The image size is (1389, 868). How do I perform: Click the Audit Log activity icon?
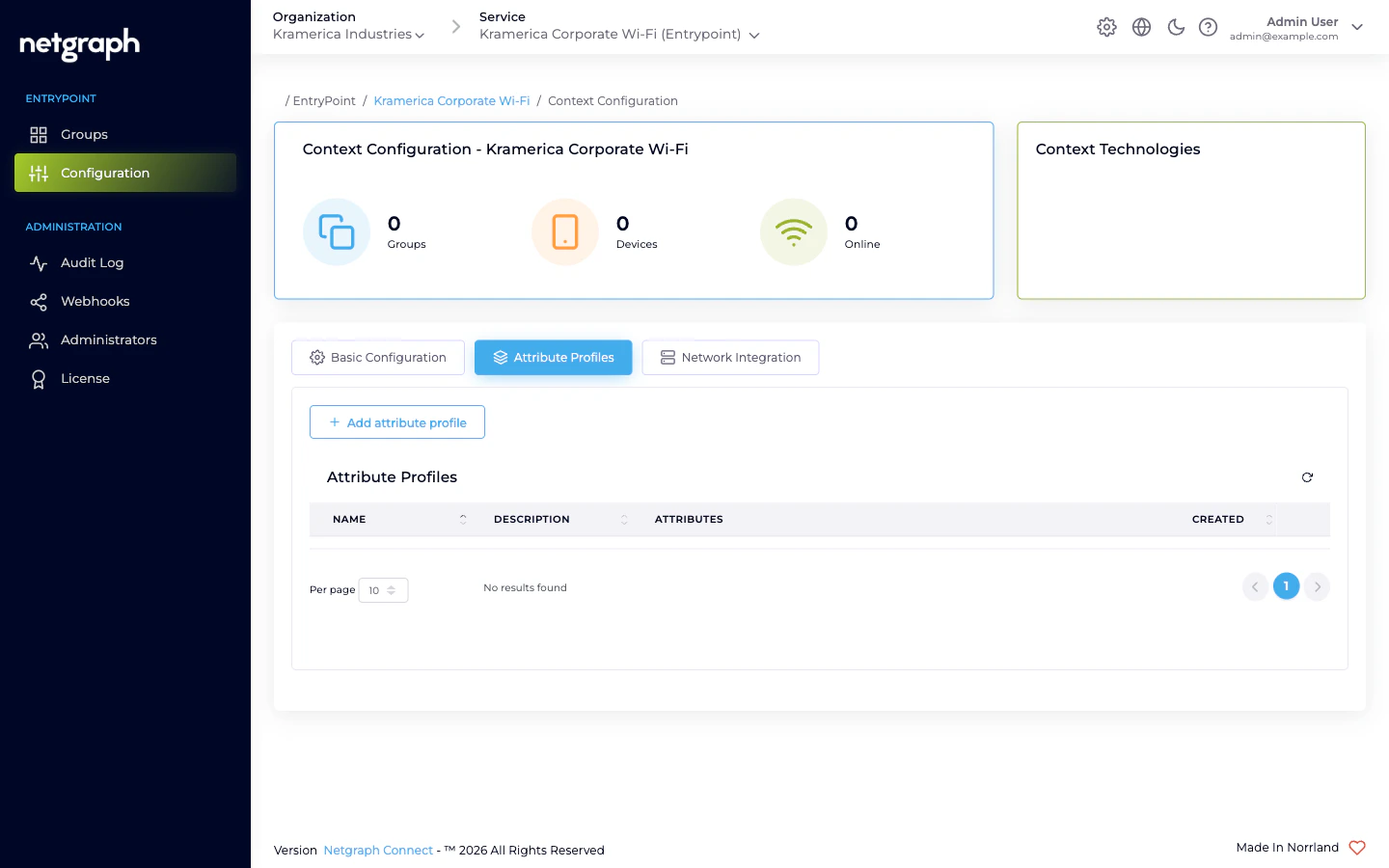[x=39, y=263]
